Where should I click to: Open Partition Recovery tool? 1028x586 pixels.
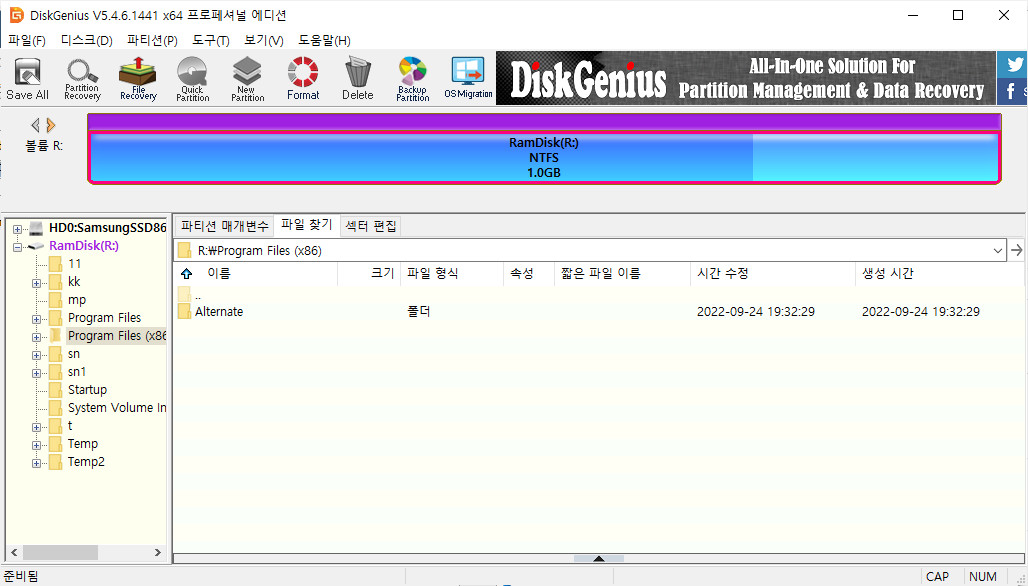click(x=82, y=79)
